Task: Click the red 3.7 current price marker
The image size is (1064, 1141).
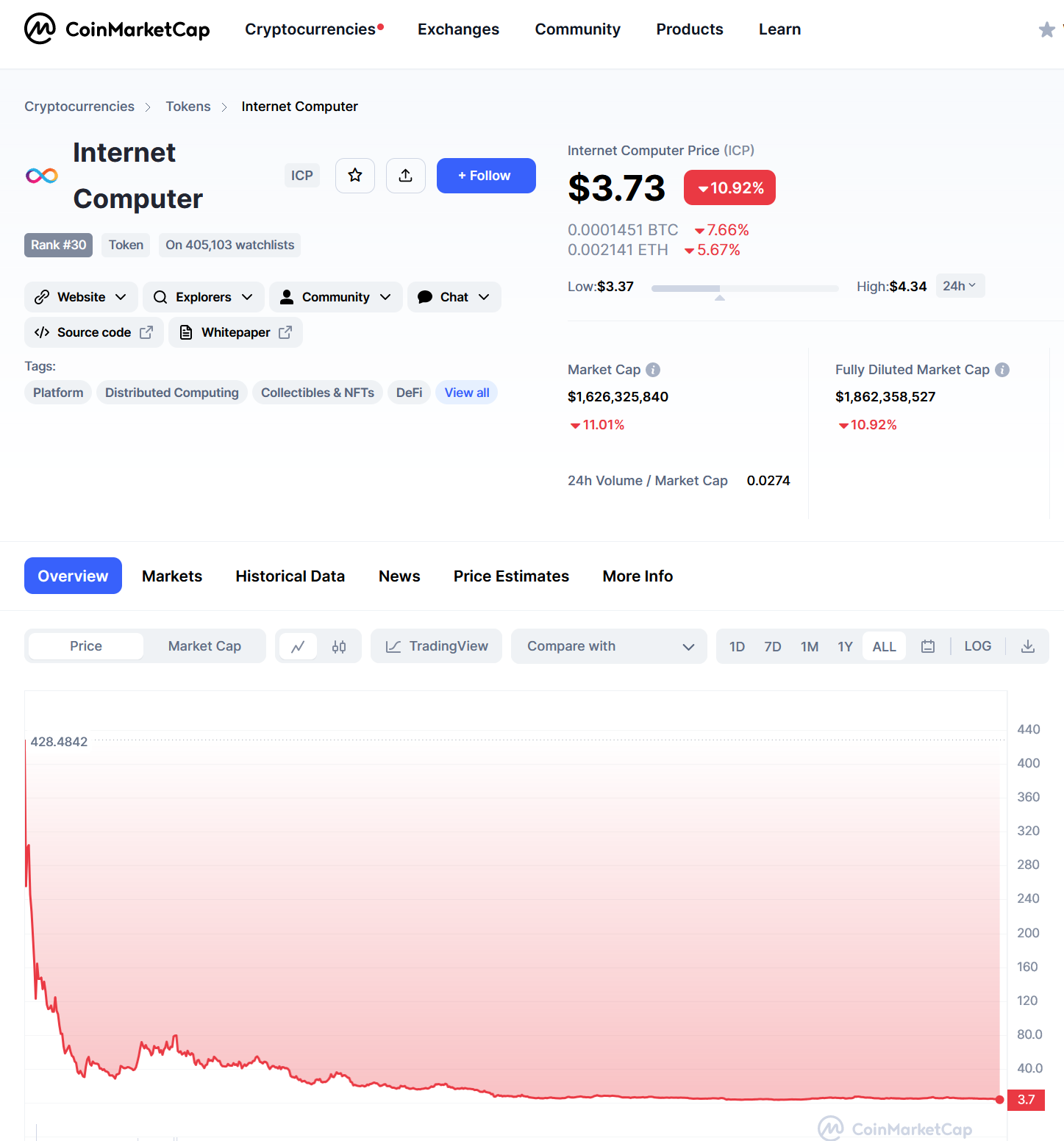Action: (x=1026, y=1100)
